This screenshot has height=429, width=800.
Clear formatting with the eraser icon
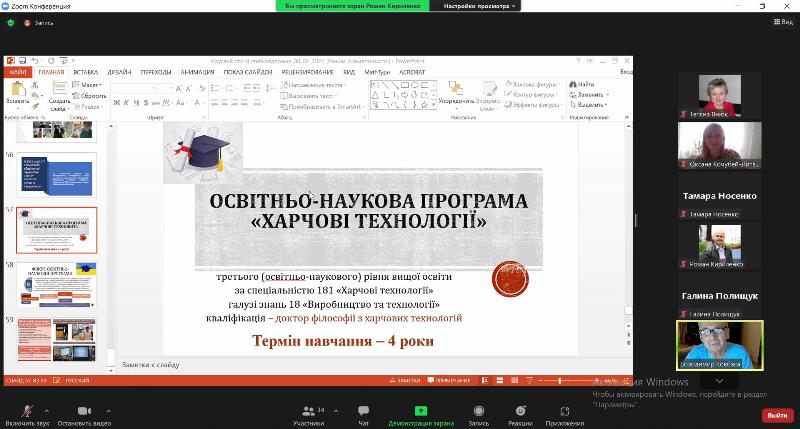tap(203, 89)
